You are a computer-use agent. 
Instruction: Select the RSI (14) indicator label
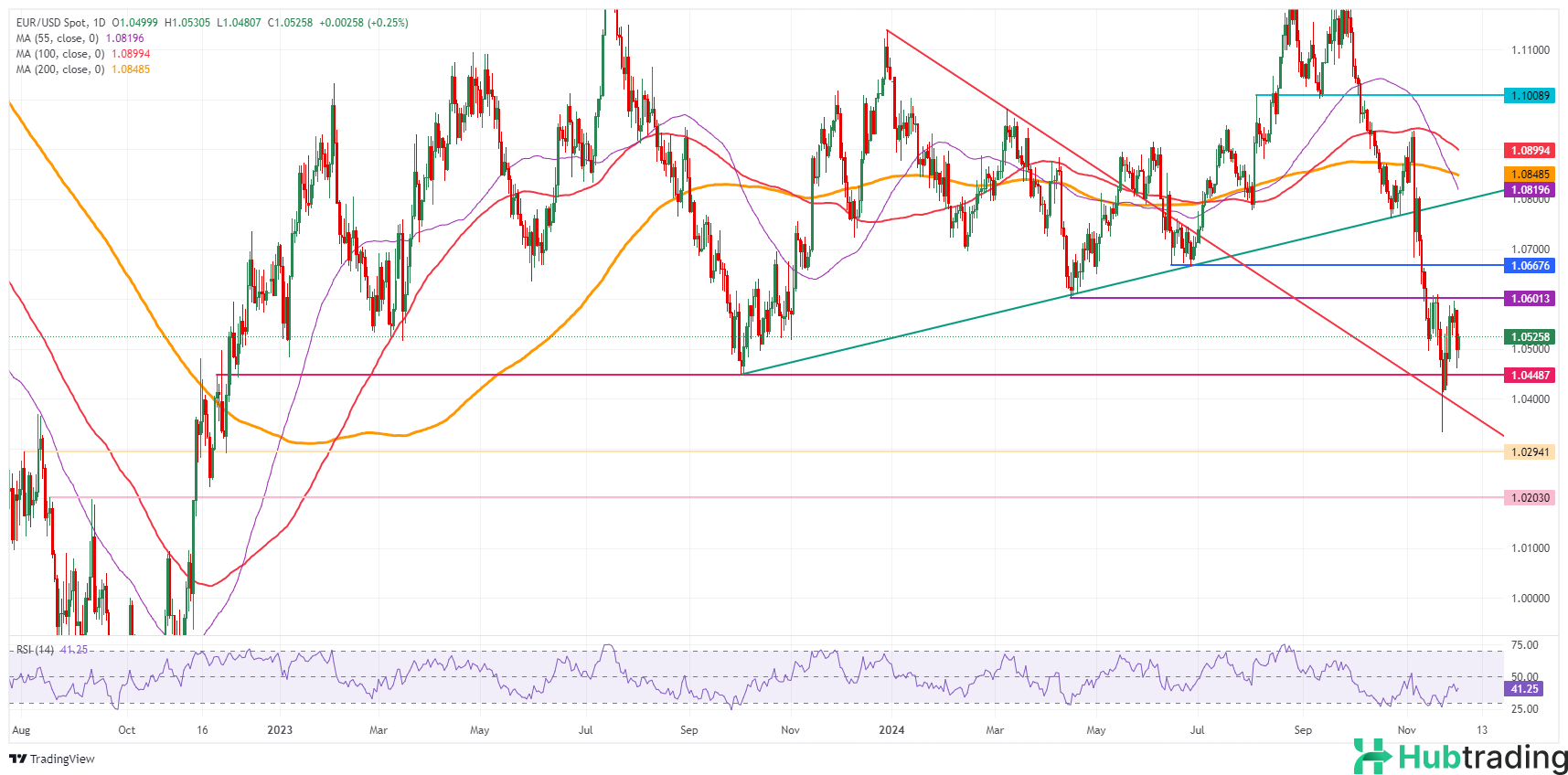tap(35, 650)
